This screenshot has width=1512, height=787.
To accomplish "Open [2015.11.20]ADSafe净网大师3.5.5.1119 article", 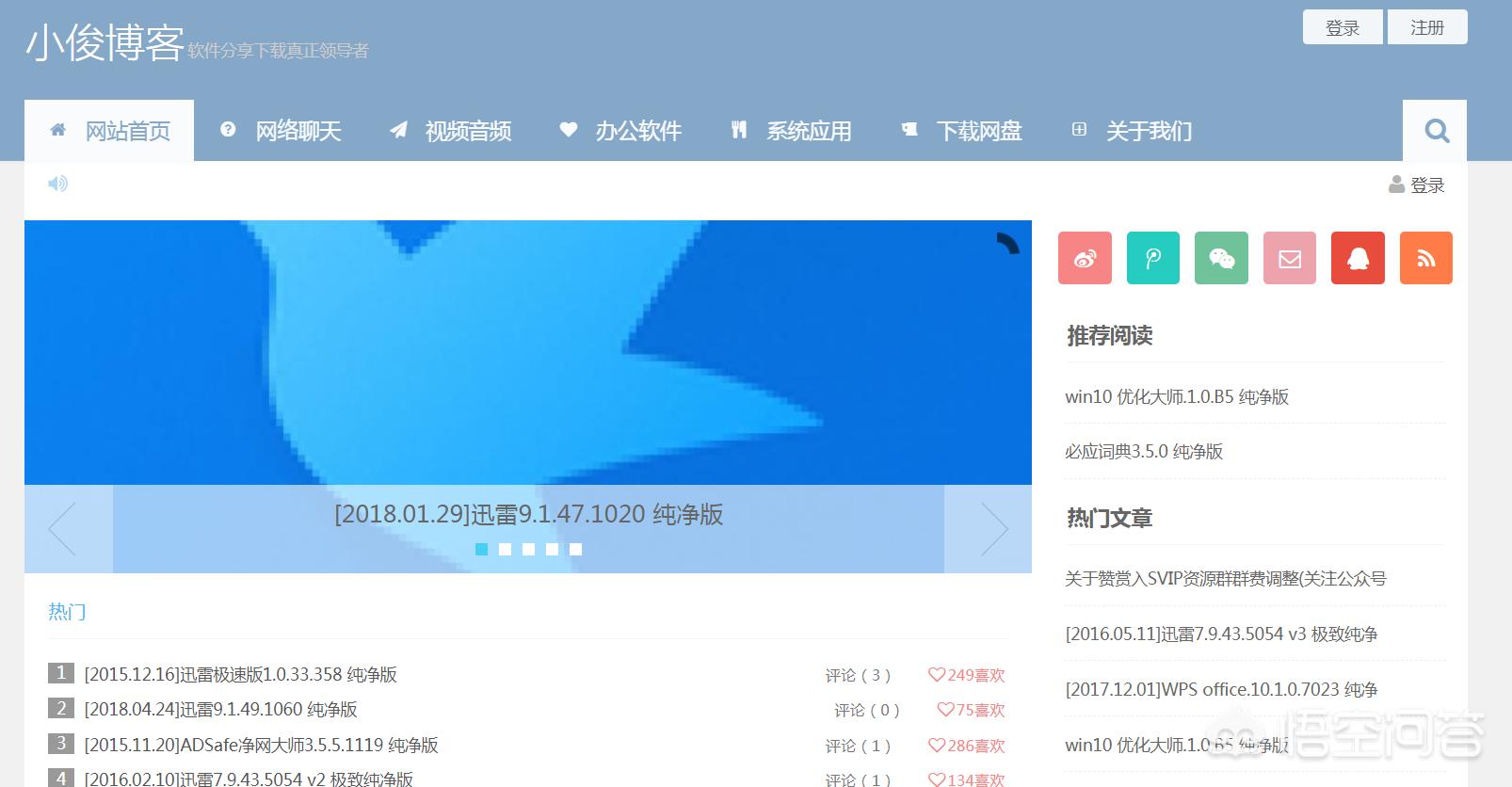I will [x=262, y=745].
